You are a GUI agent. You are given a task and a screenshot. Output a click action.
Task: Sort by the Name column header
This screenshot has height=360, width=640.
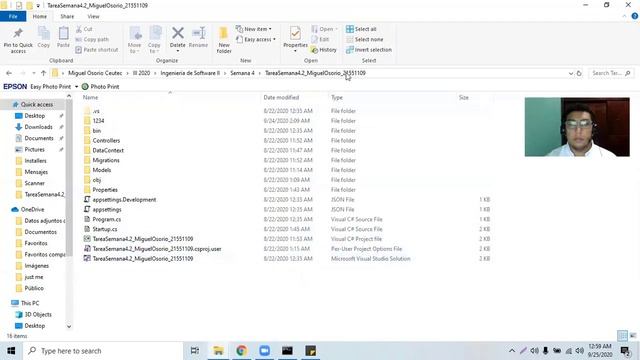[x=90, y=98]
